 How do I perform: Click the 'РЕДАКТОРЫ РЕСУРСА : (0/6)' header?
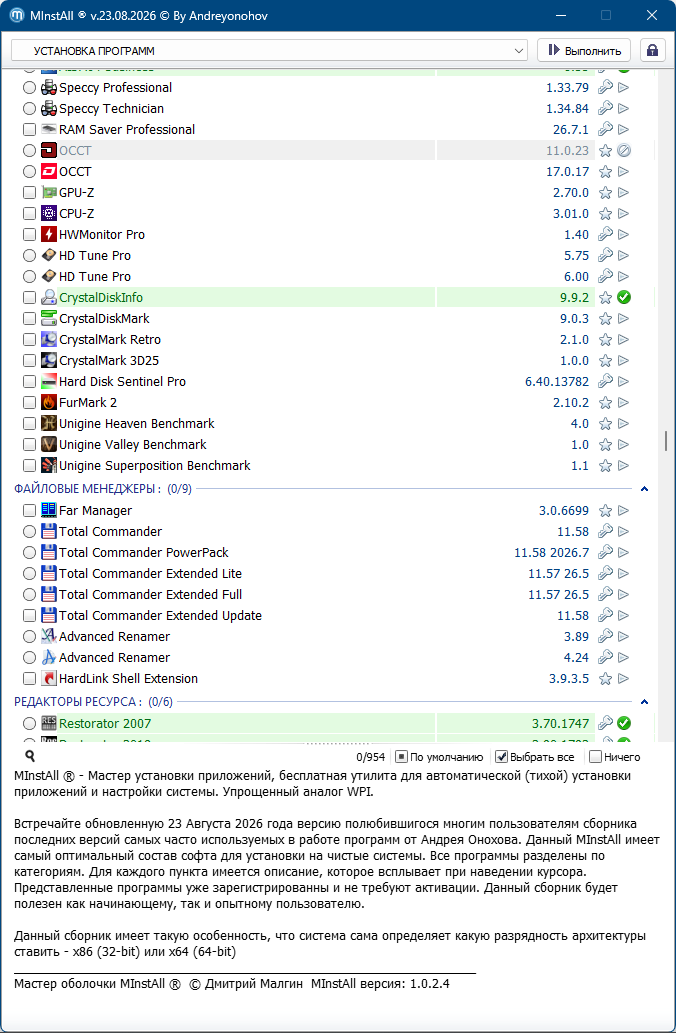tap(94, 702)
